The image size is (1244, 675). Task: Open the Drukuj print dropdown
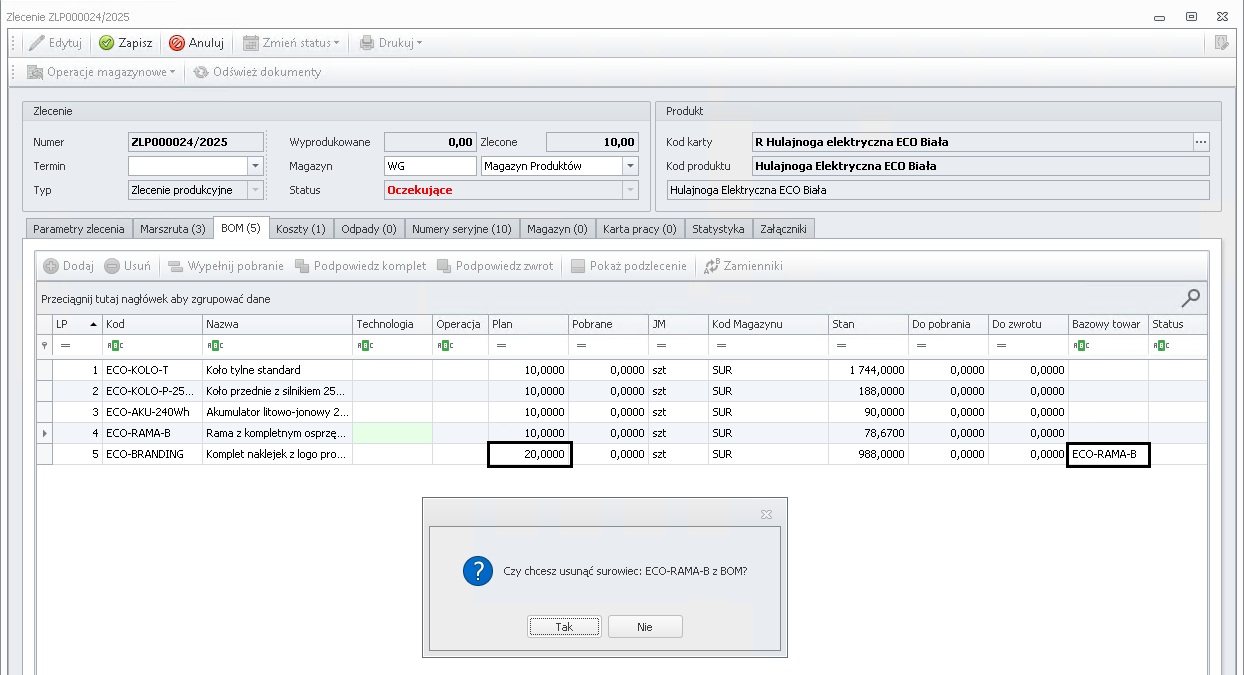391,43
